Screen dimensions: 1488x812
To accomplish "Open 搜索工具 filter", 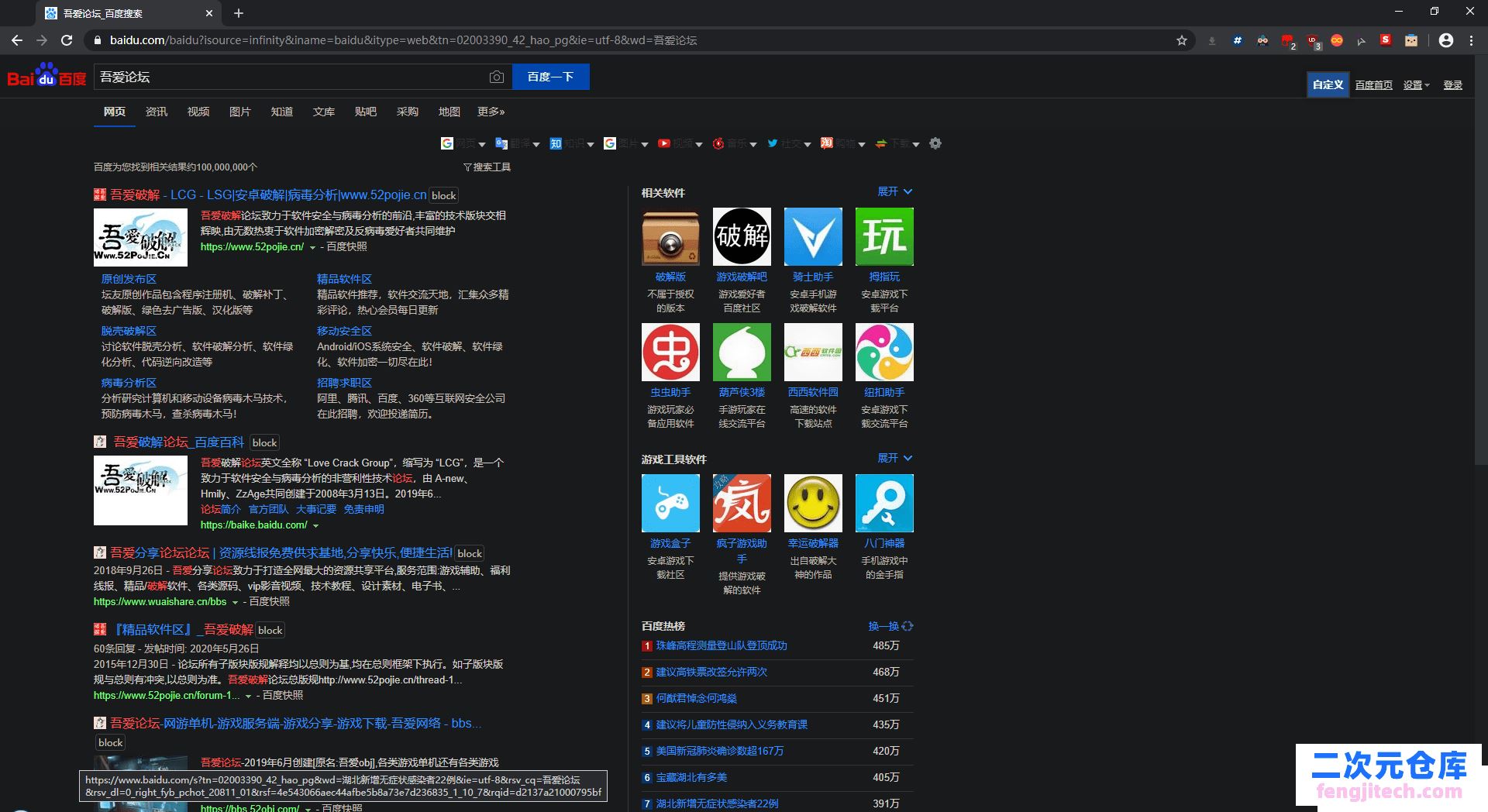I will pyautogui.click(x=487, y=167).
